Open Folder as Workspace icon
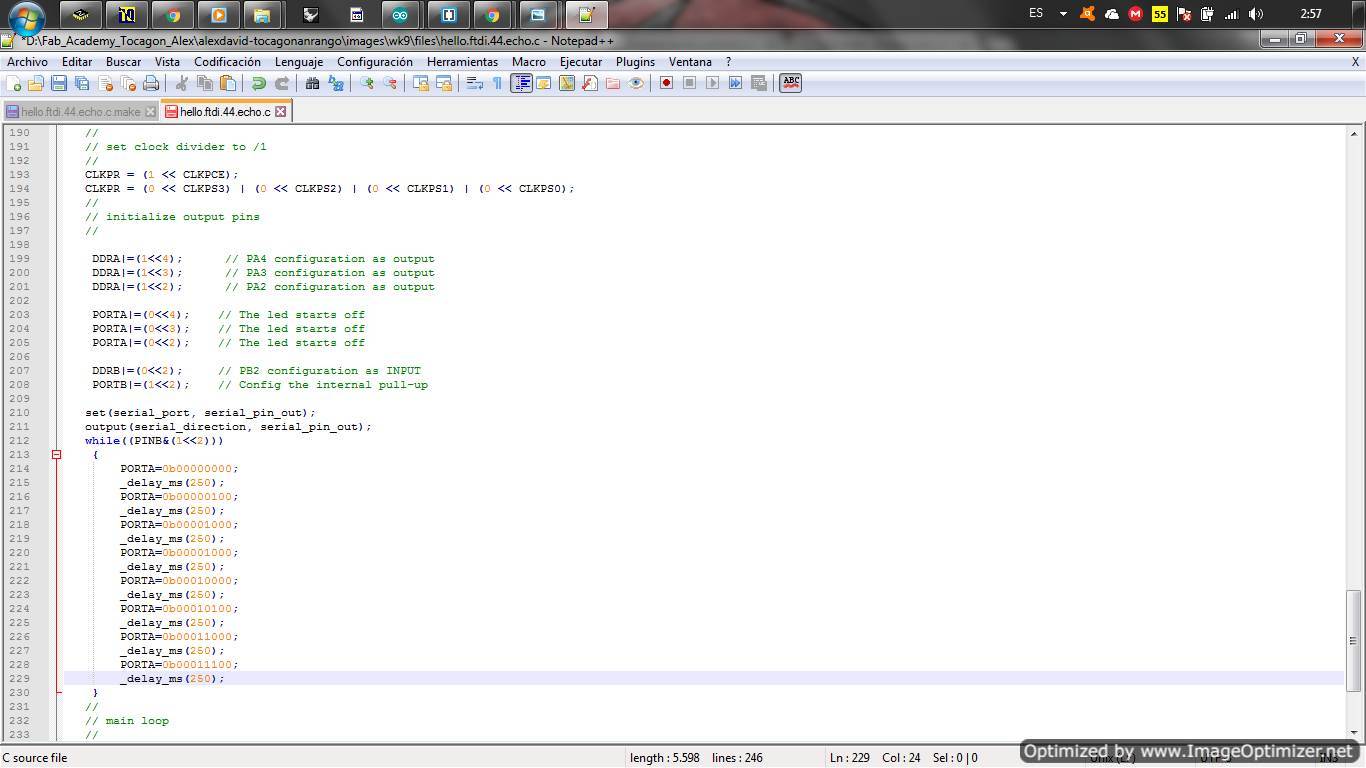This screenshot has height=768, width=1366. (612, 83)
